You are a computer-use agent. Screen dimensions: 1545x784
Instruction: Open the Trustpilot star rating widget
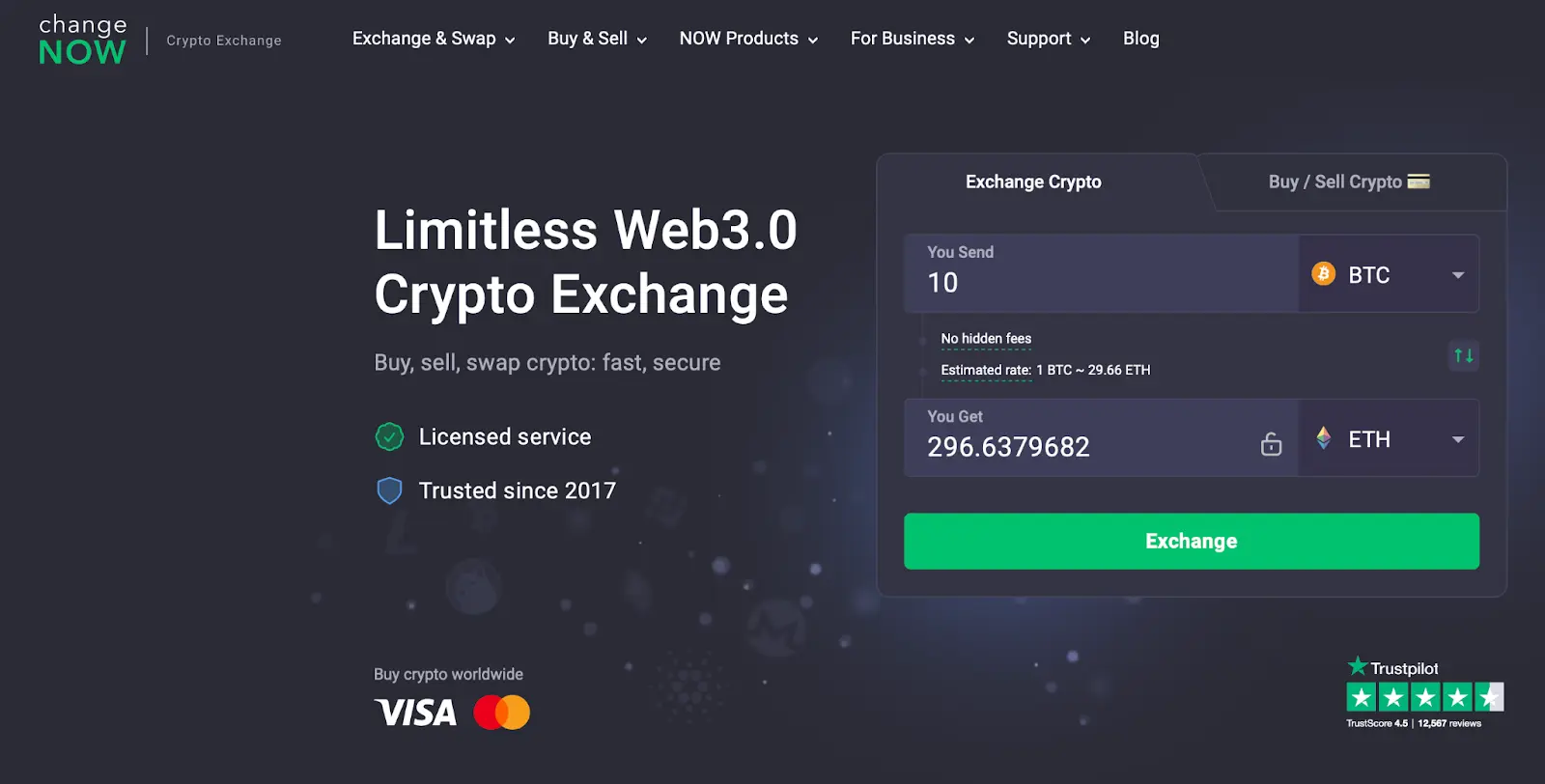click(x=1425, y=693)
